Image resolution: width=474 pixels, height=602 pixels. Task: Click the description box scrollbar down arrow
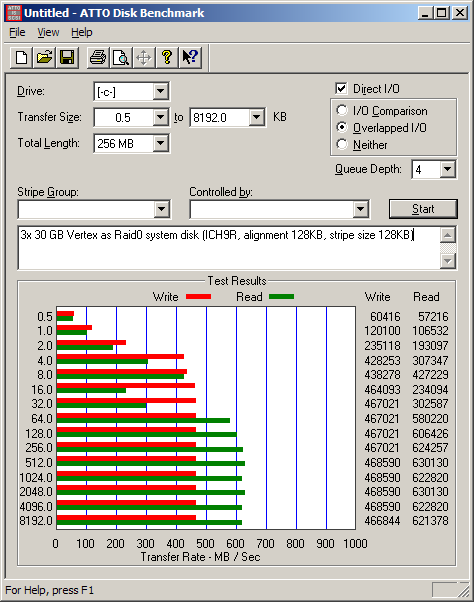[448, 261]
